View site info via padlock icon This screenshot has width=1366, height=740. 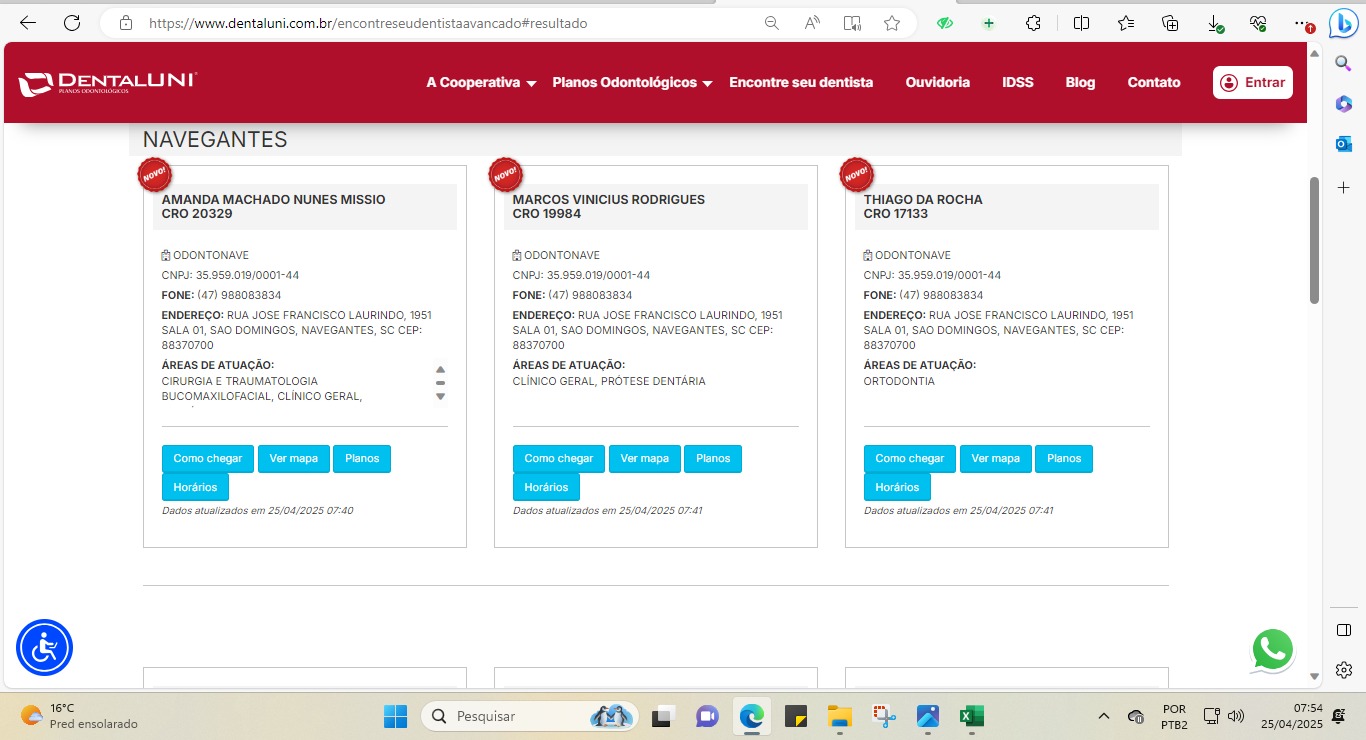125,23
